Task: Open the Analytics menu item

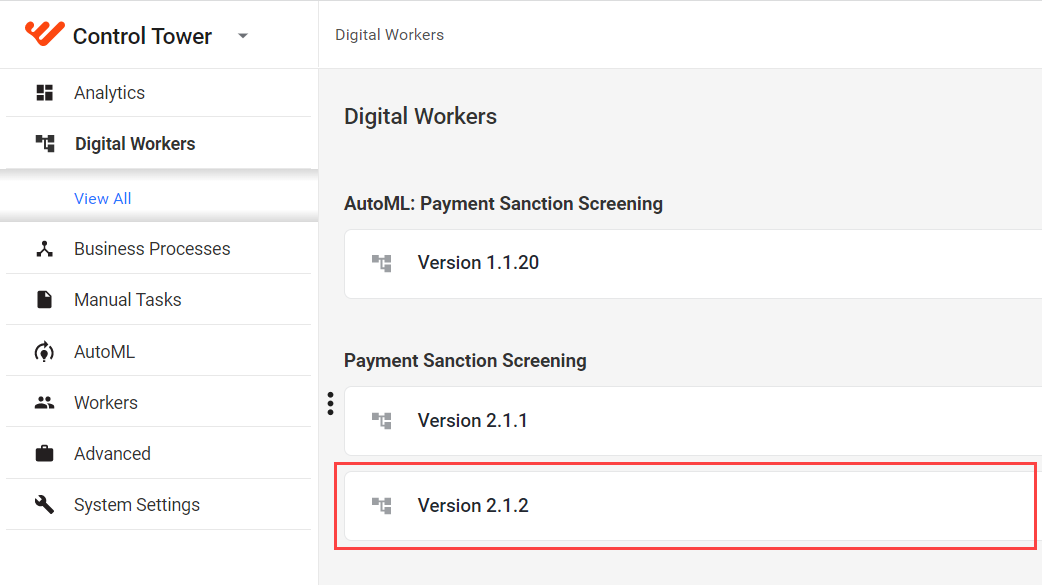Action: (159, 92)
